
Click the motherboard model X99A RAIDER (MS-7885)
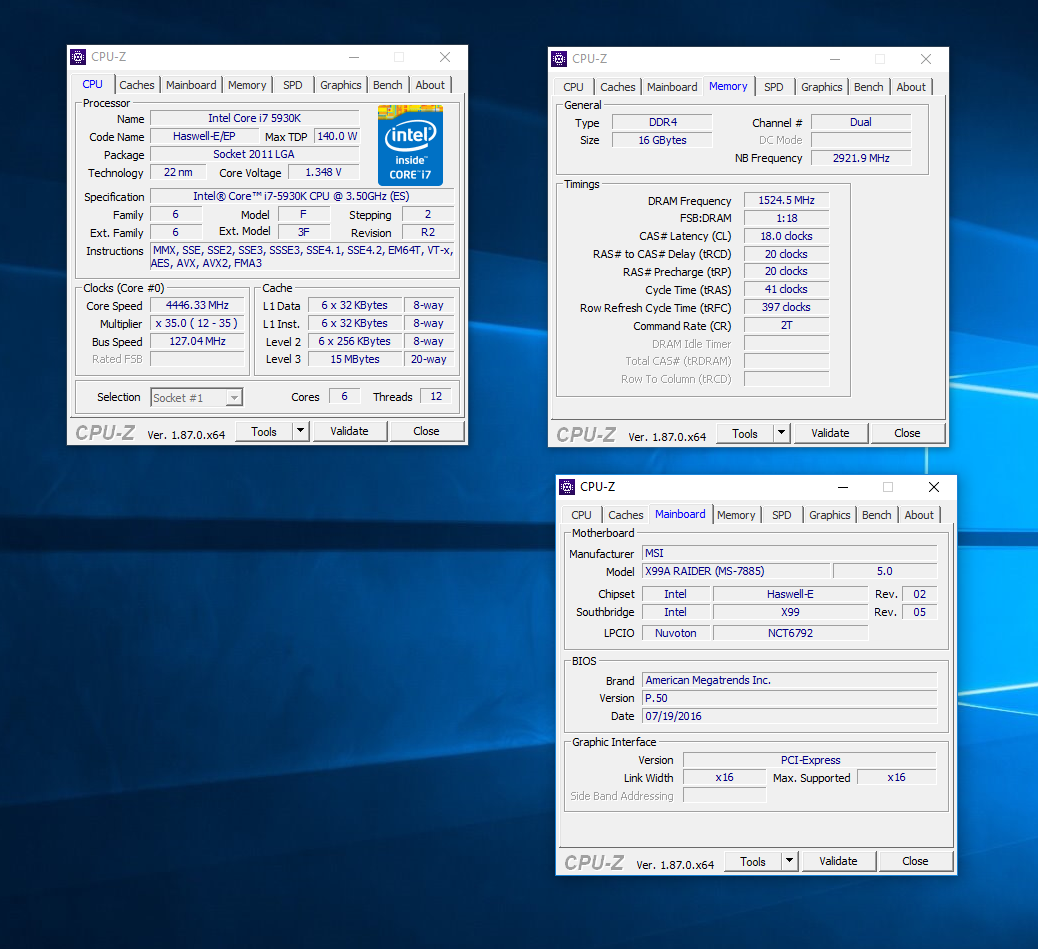[736, 571]
